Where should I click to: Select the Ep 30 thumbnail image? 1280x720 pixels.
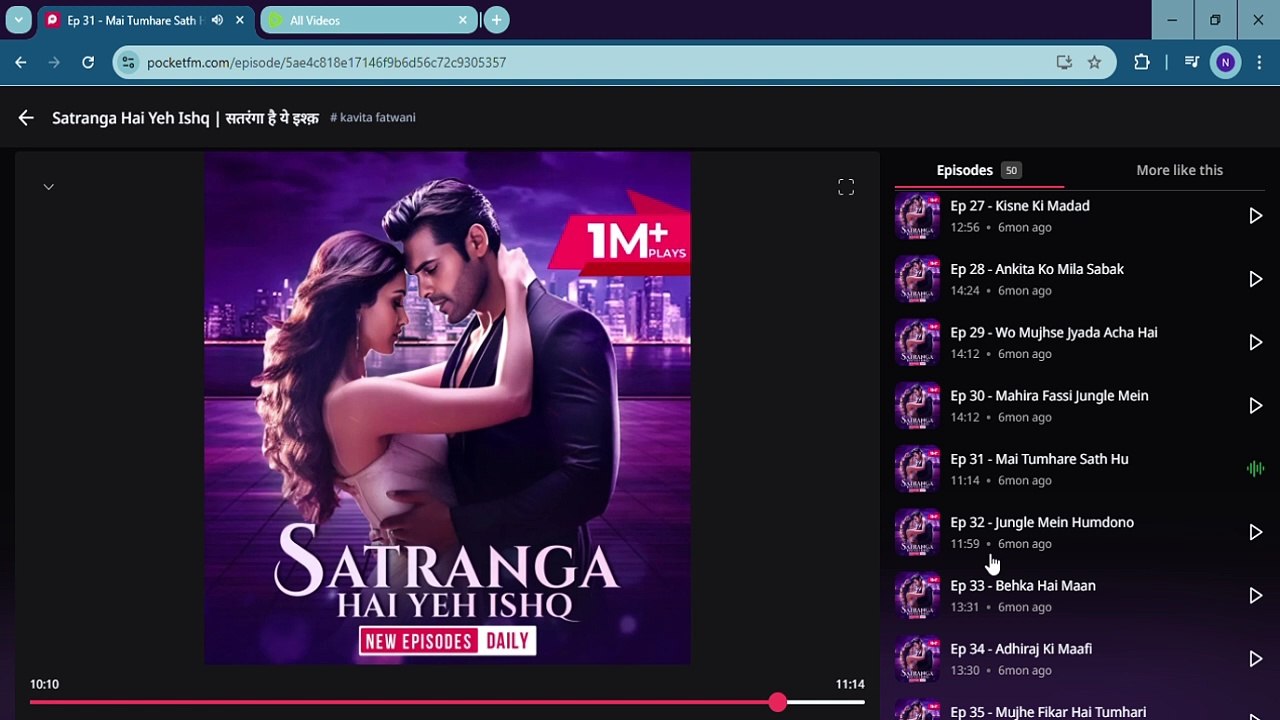click(x=917, y=406)
